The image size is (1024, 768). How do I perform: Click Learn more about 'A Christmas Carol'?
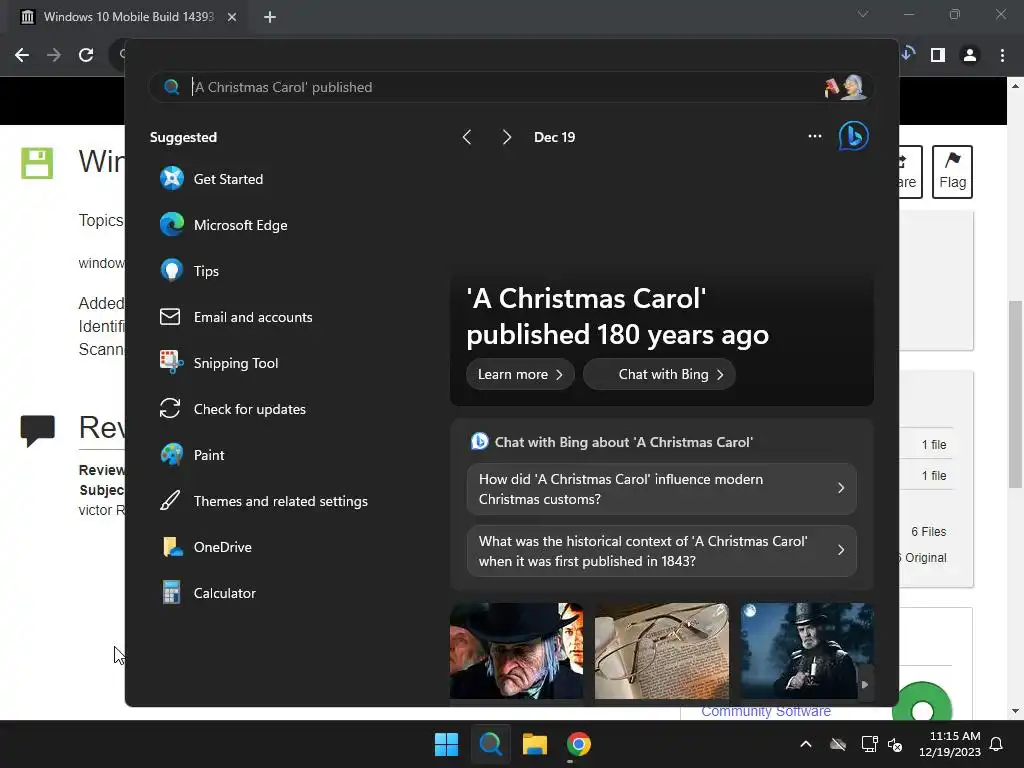coord(520,374)
